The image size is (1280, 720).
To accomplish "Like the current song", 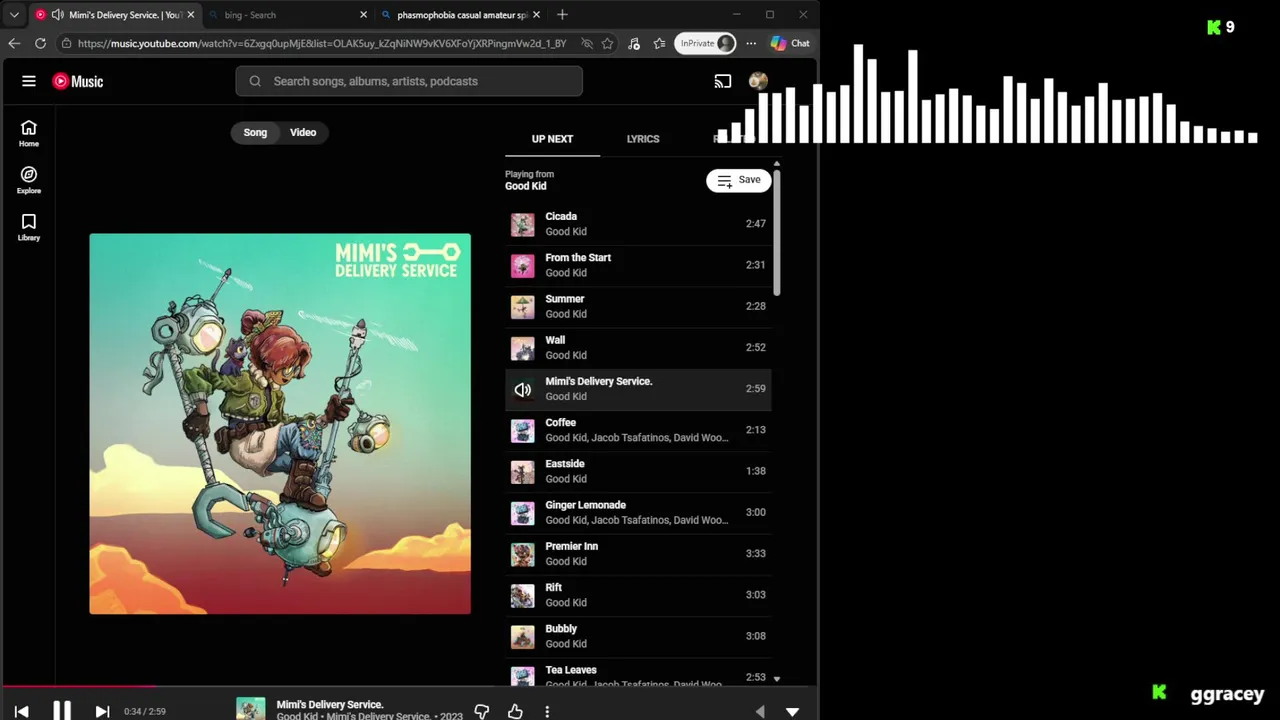I will coord(515,711).
